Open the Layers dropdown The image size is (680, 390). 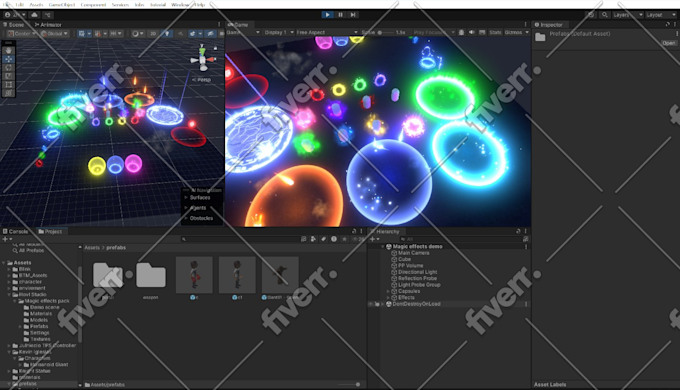628,15
